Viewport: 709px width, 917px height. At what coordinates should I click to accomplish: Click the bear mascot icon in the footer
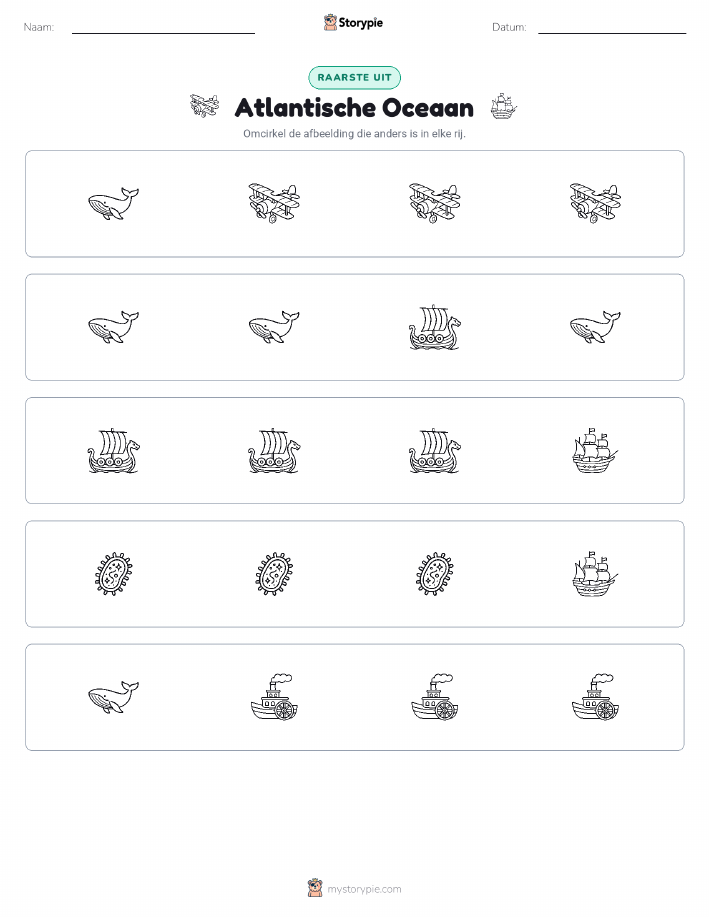(315, 888)
